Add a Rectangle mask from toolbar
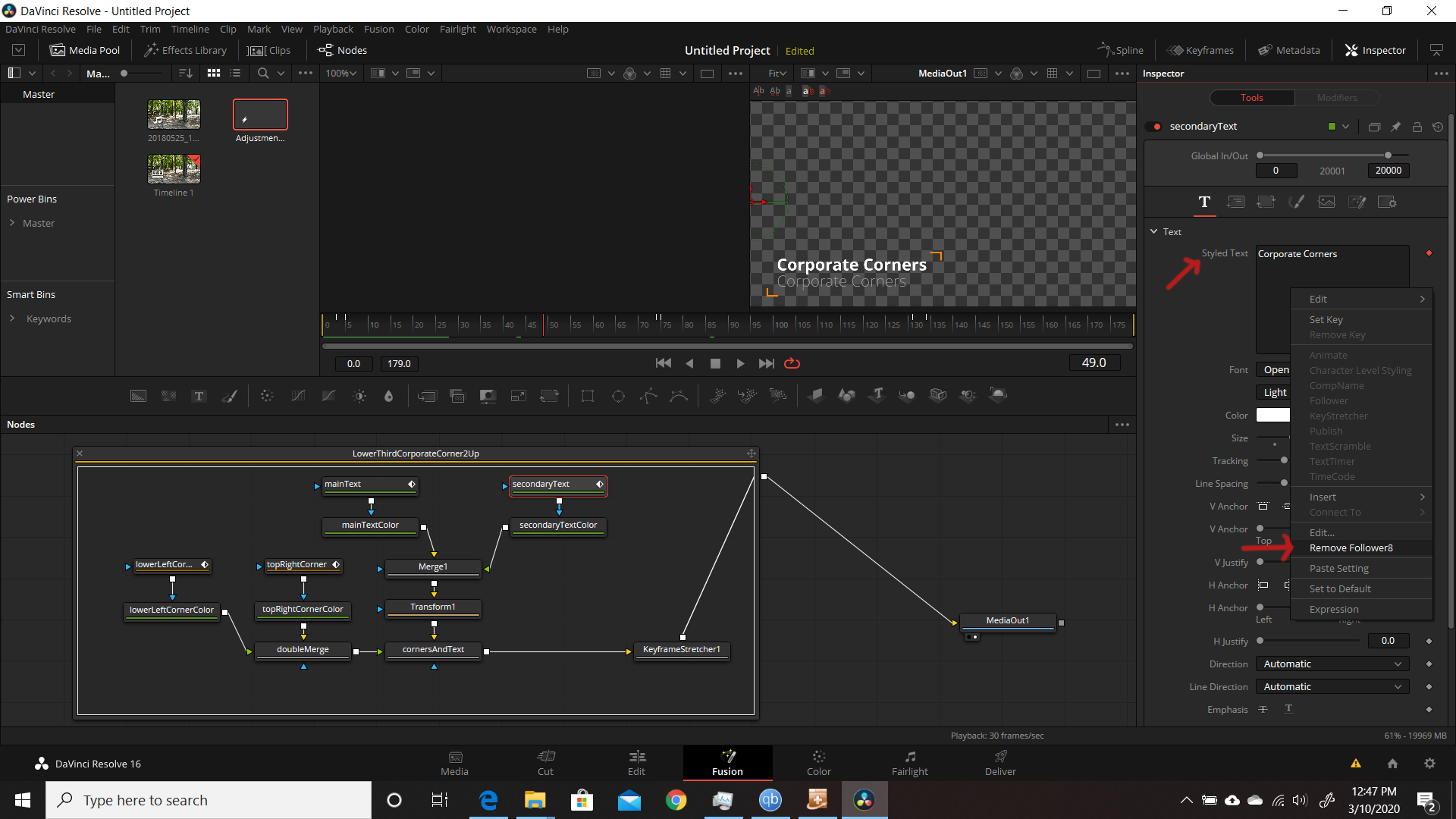 pyautogui.click(x=587, y=396)
